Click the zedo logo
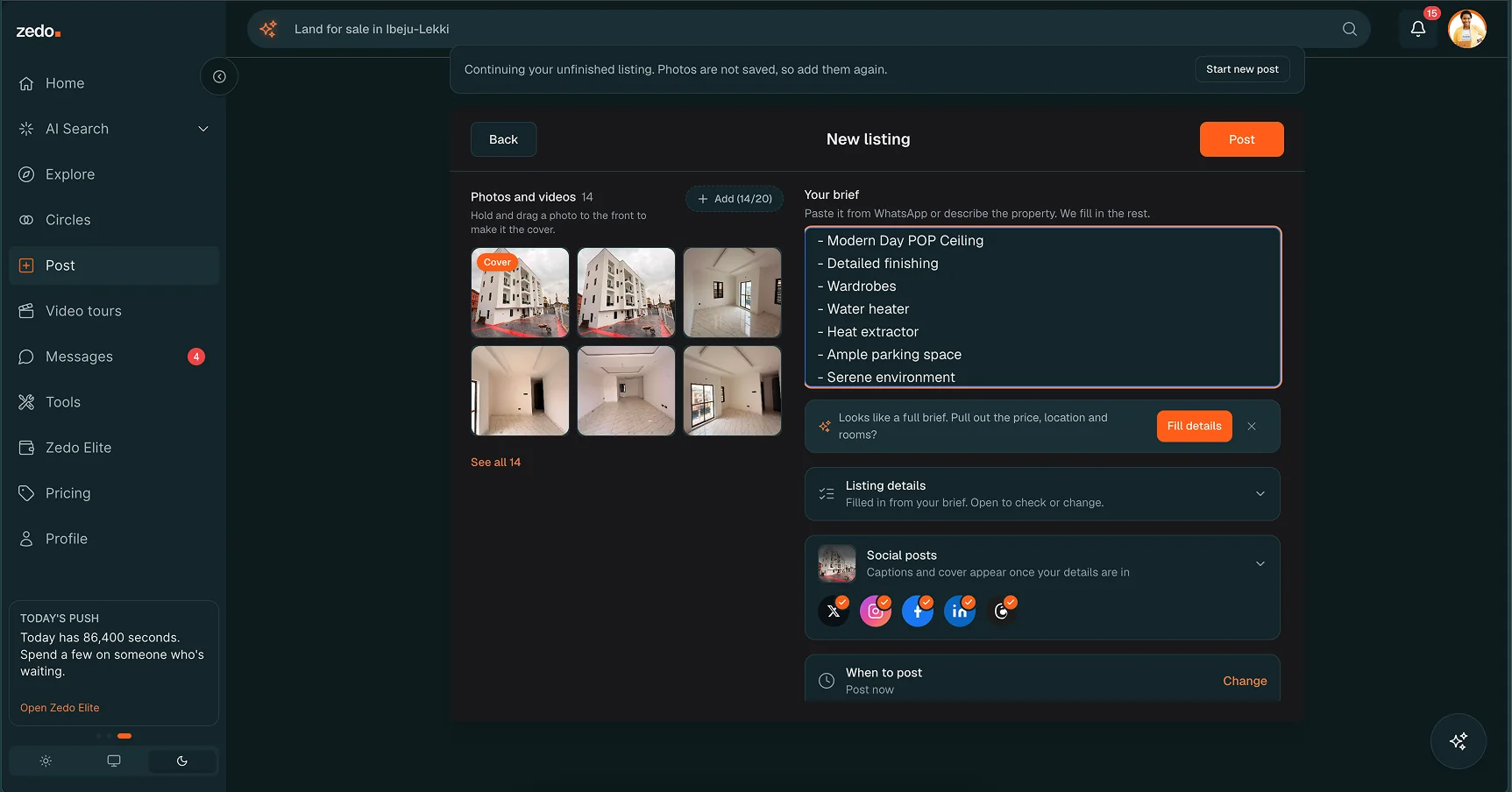 [x=39, y=32]
